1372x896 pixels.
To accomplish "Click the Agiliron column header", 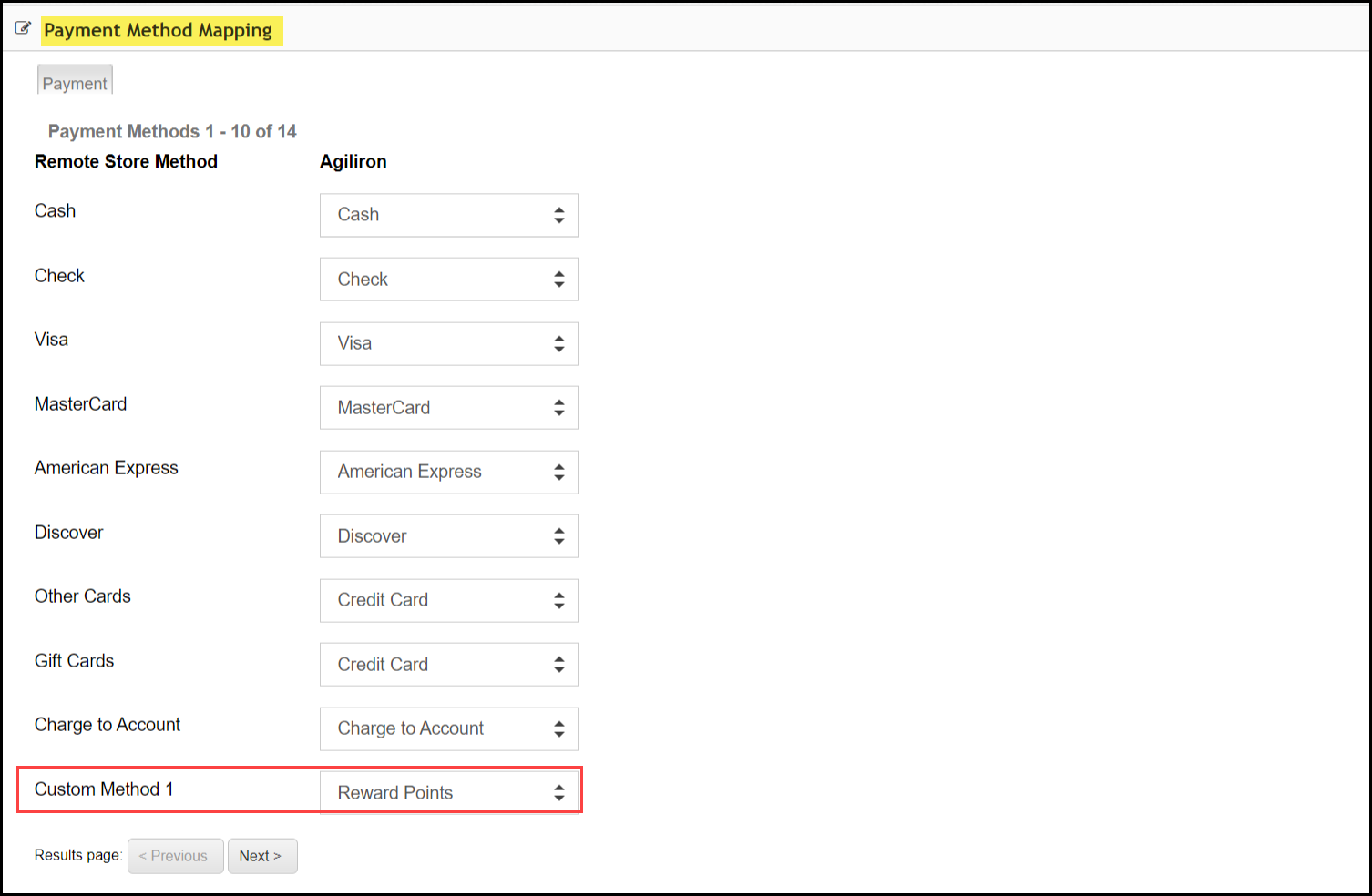I will pos(353,161).
